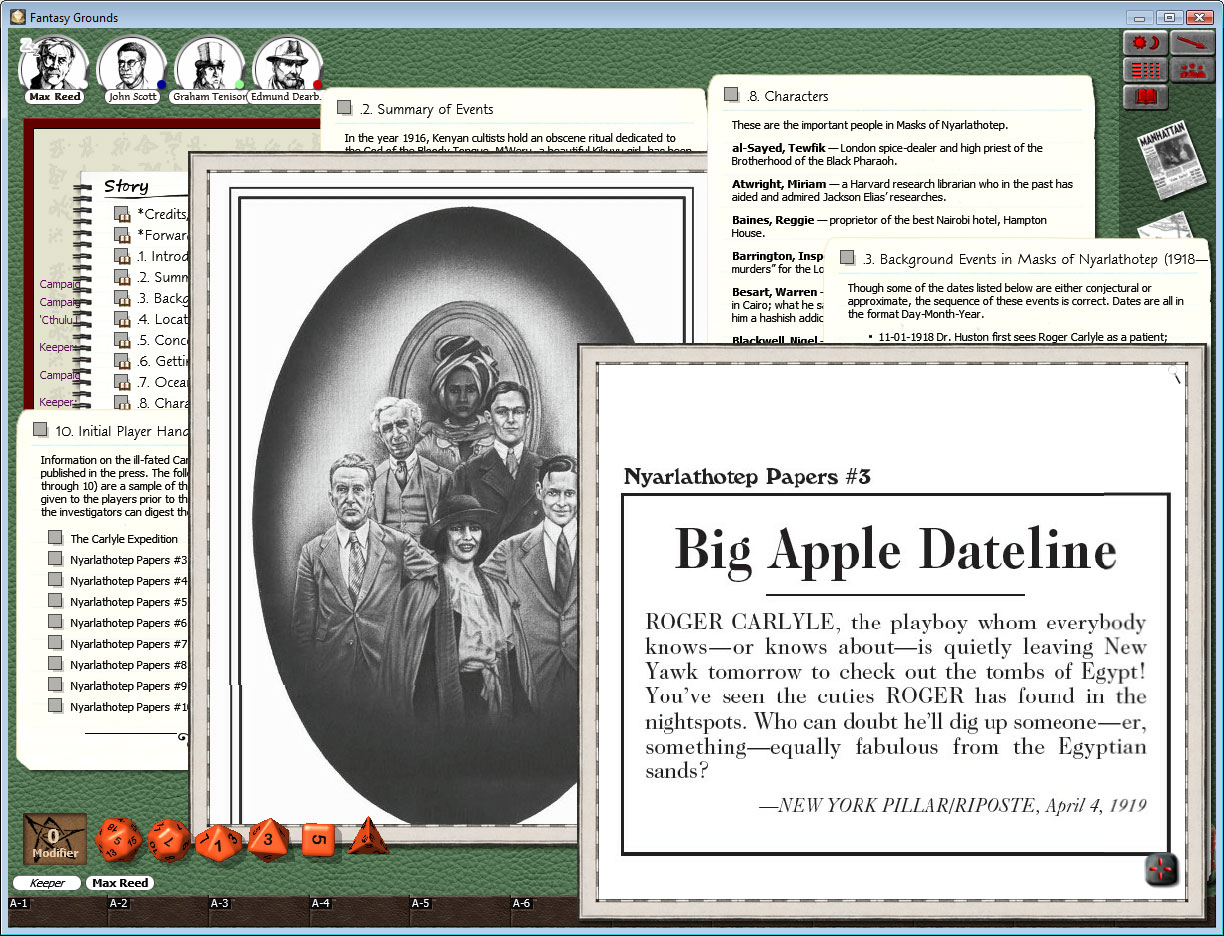Image resolution: width=1224 pixels, height=936 pixels.
Task: Select the Max Reed character portrait
Action: click(x=54, y=62)
